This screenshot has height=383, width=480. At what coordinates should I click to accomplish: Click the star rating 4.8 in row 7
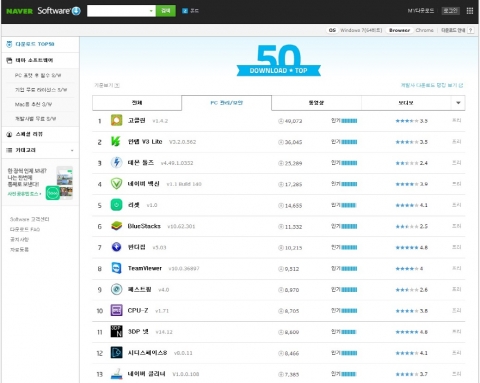click(x=411, y=247)
